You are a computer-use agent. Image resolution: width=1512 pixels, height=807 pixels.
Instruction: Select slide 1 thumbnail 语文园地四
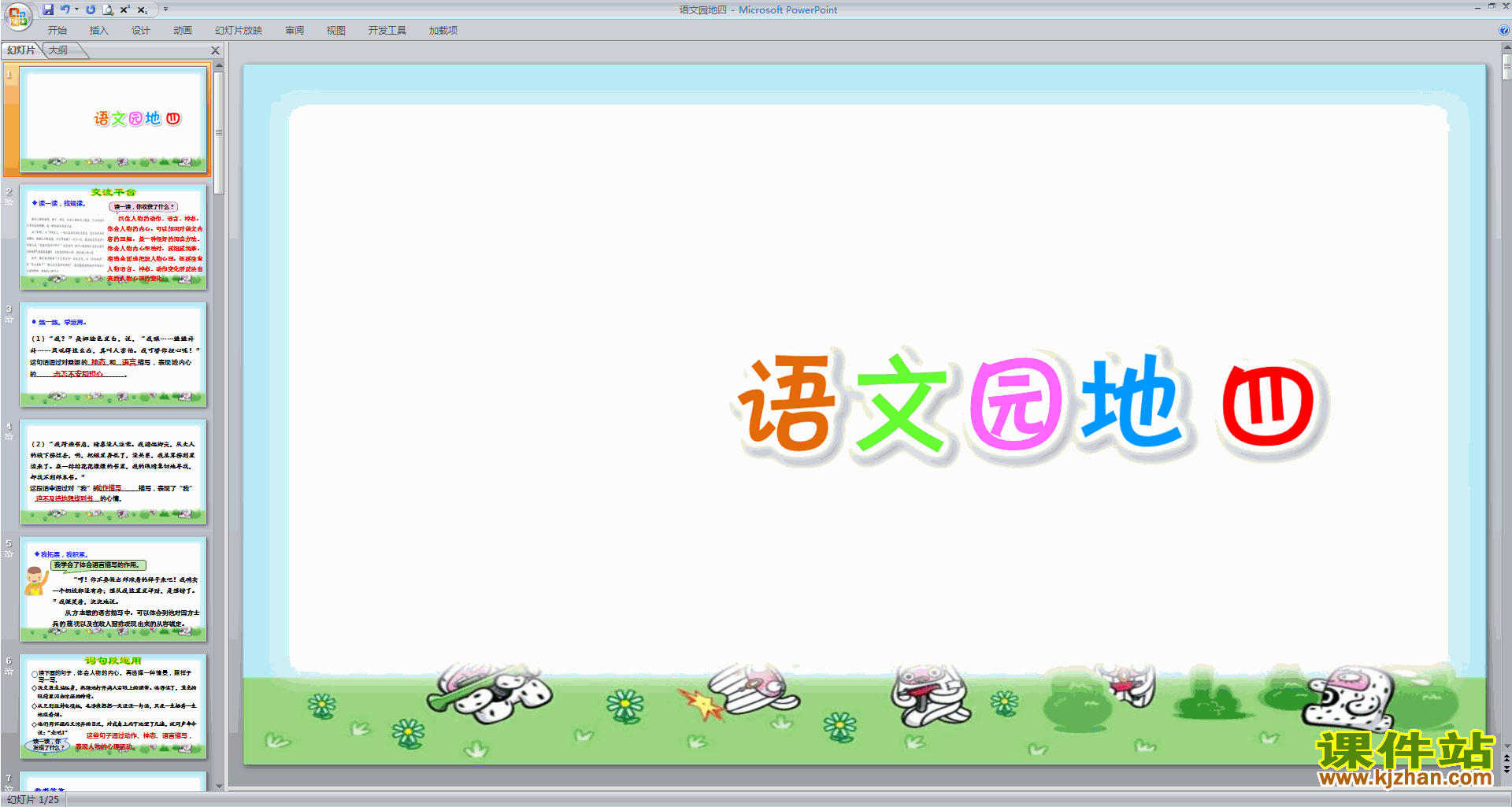tap(113, 120)
